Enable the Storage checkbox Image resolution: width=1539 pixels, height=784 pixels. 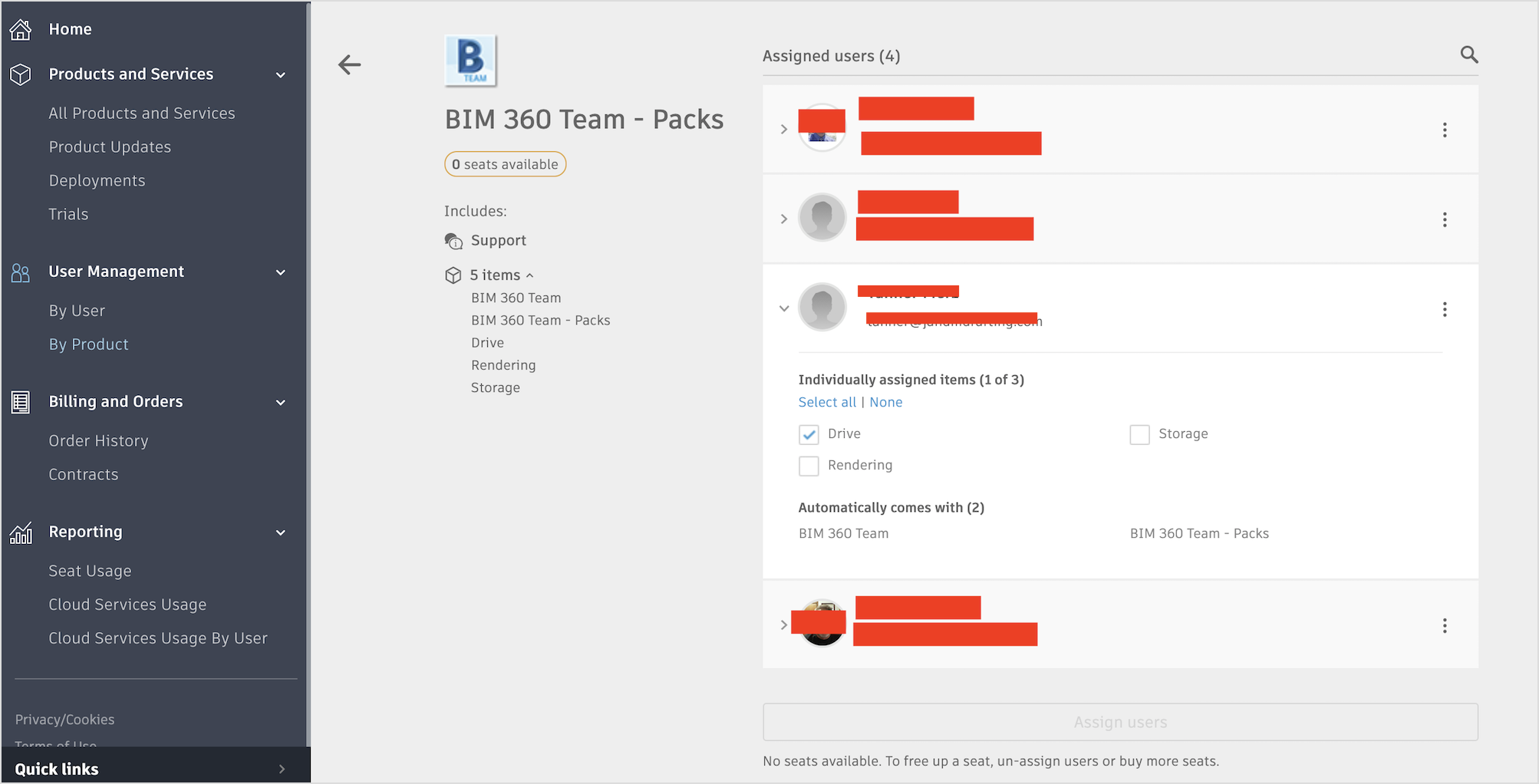(1139, 435)
